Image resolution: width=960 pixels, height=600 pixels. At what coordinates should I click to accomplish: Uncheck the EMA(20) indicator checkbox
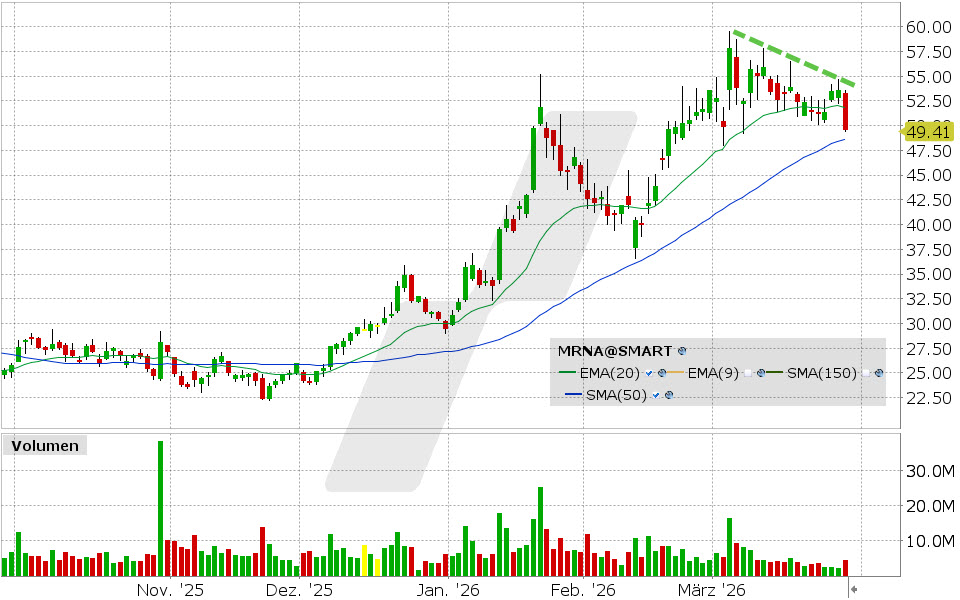[x=648, y=372]
